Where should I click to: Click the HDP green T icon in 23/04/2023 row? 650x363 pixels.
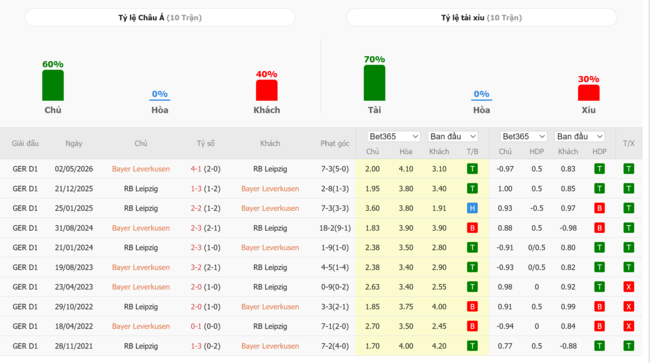tap(599, 287)
